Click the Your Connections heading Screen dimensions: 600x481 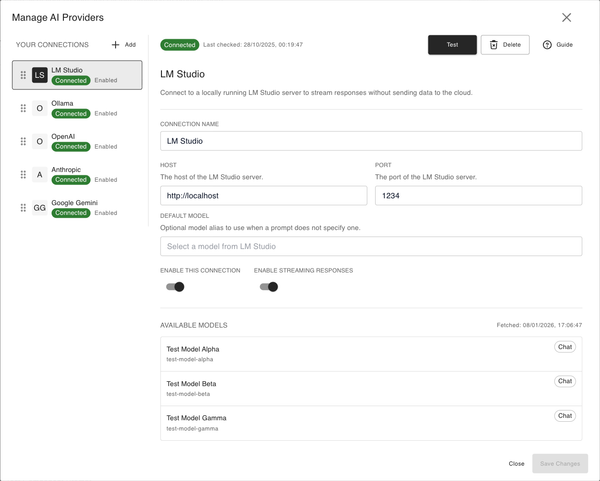click(x=52, y=45)
